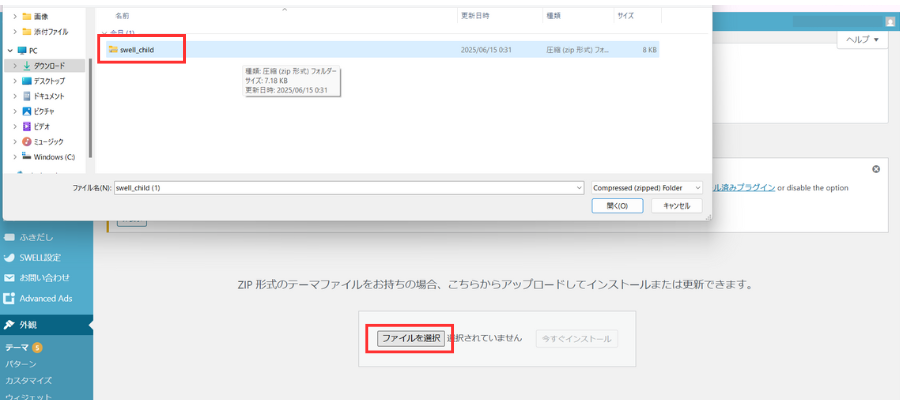
Task: Click the ピクチャ pictures icon
Action: point(26,111)
